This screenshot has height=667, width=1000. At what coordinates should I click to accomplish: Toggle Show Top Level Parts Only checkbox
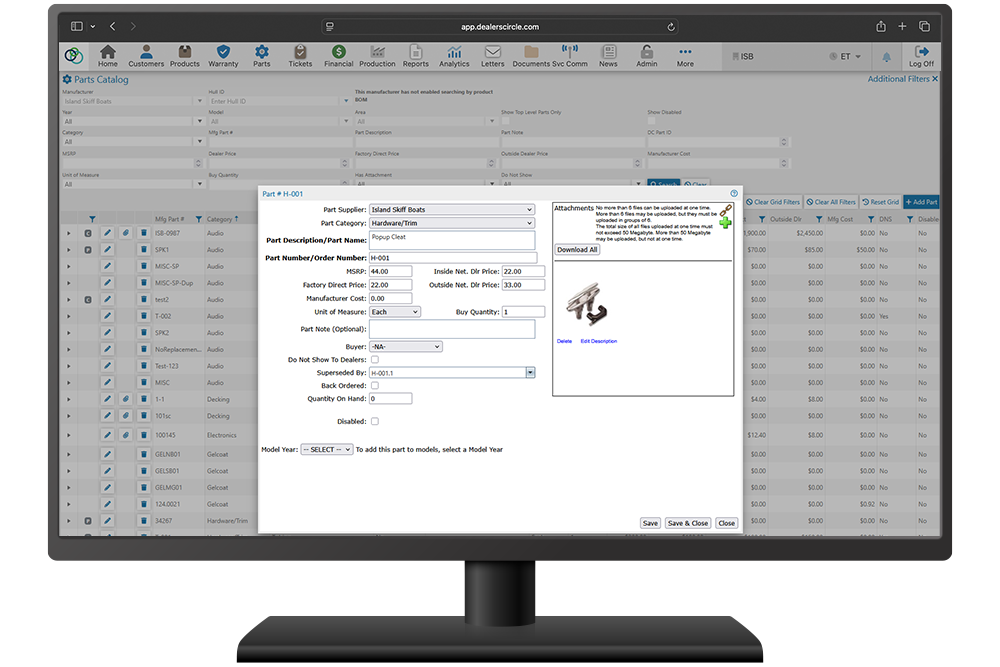coord(505,121)
